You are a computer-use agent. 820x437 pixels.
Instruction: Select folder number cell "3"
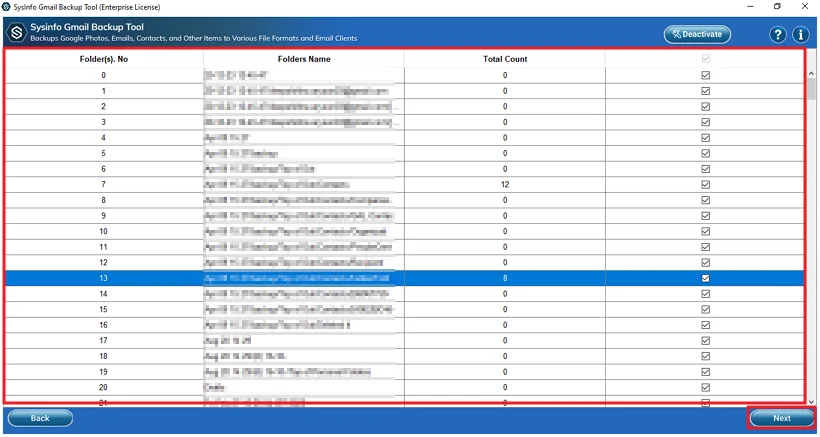click(104, 122)
